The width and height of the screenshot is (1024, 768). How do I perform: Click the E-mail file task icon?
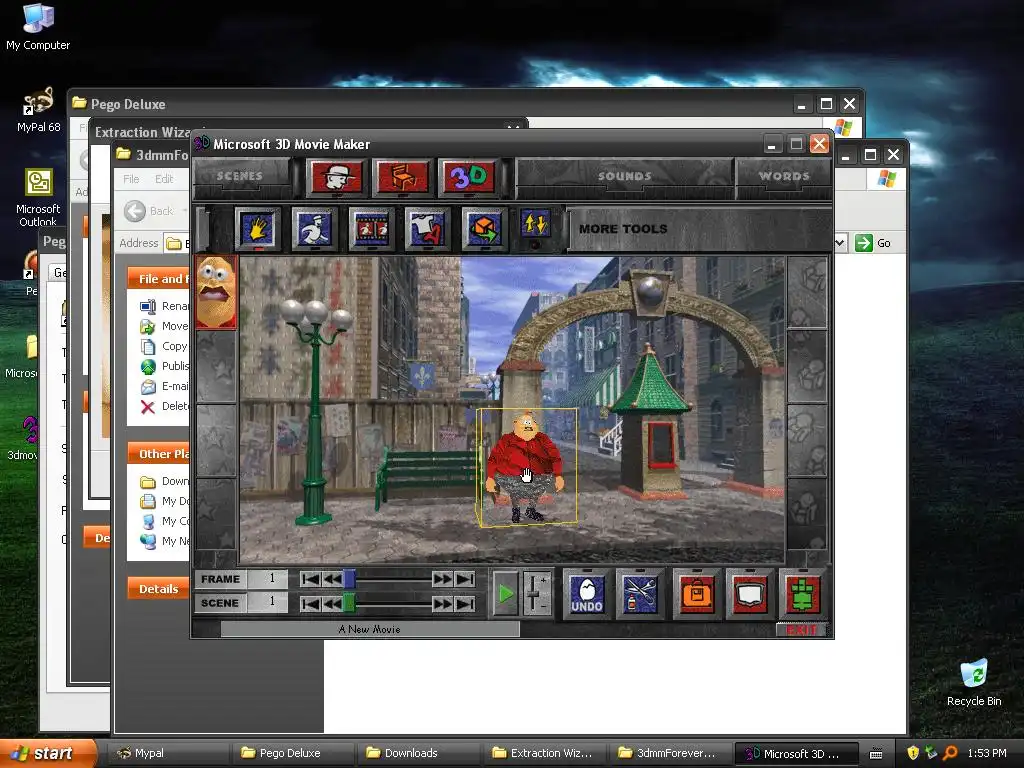148,387
